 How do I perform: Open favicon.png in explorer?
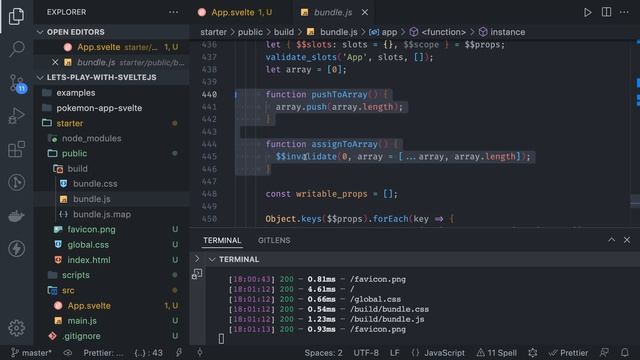91,229
